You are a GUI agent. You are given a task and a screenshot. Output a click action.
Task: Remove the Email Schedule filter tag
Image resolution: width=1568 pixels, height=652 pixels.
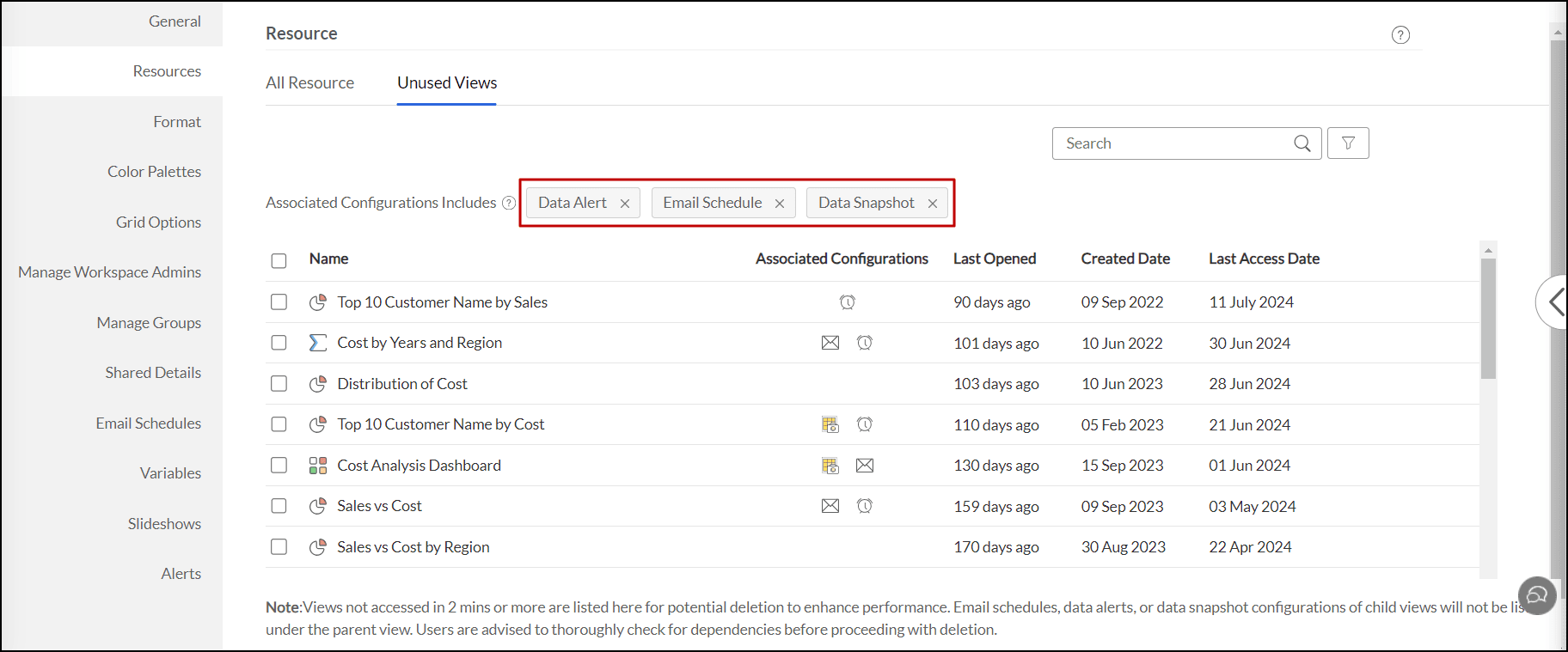click(780, 204)
